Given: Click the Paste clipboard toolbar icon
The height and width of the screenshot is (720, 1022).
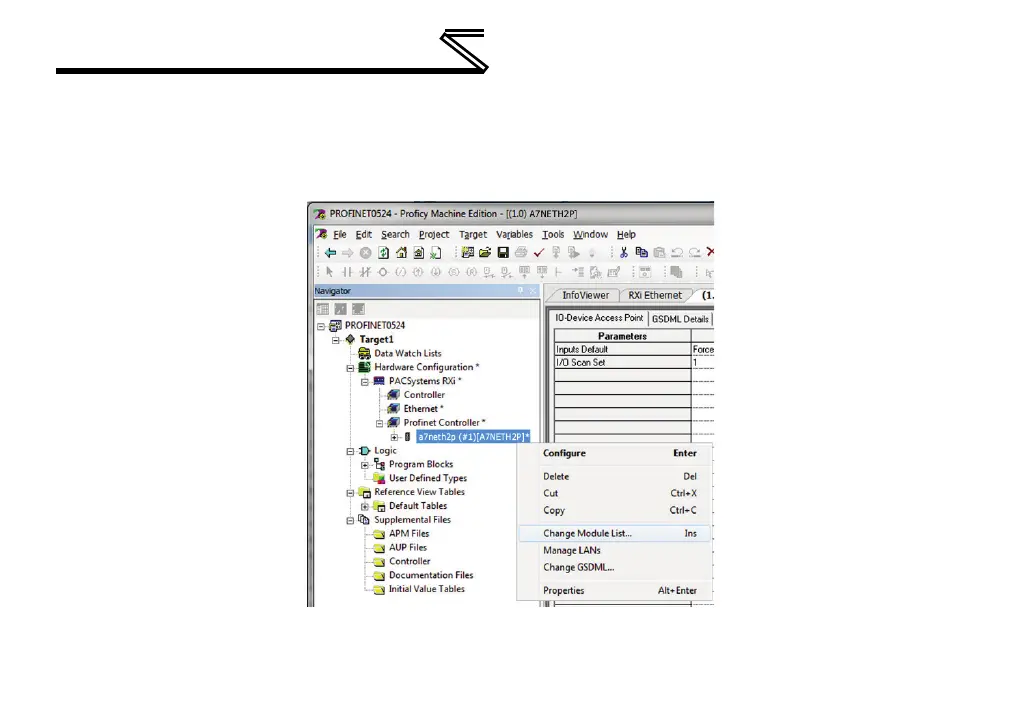Looking at the screenshot, I should pos(659,253).
